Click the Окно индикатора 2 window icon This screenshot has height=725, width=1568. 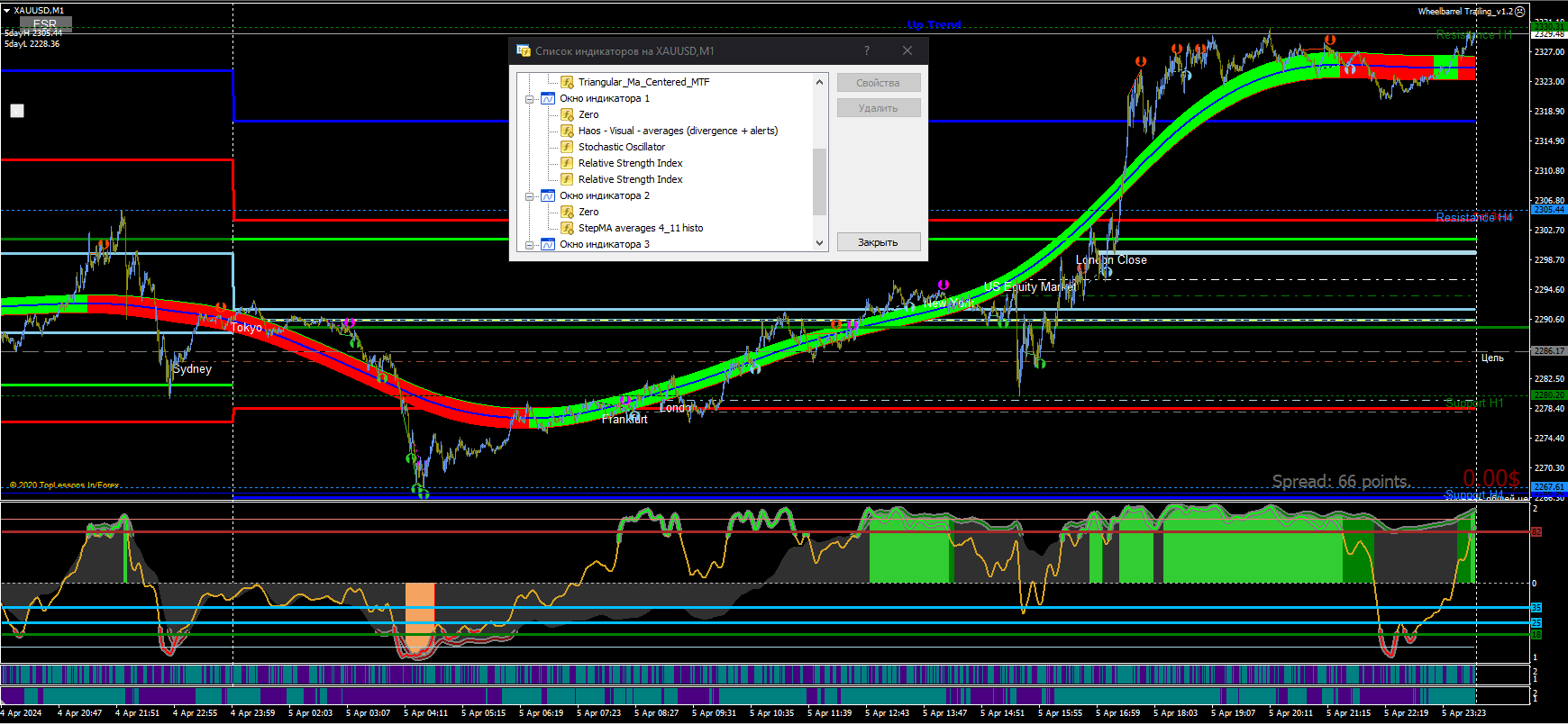pyautogui.click(x=548, y=195)
